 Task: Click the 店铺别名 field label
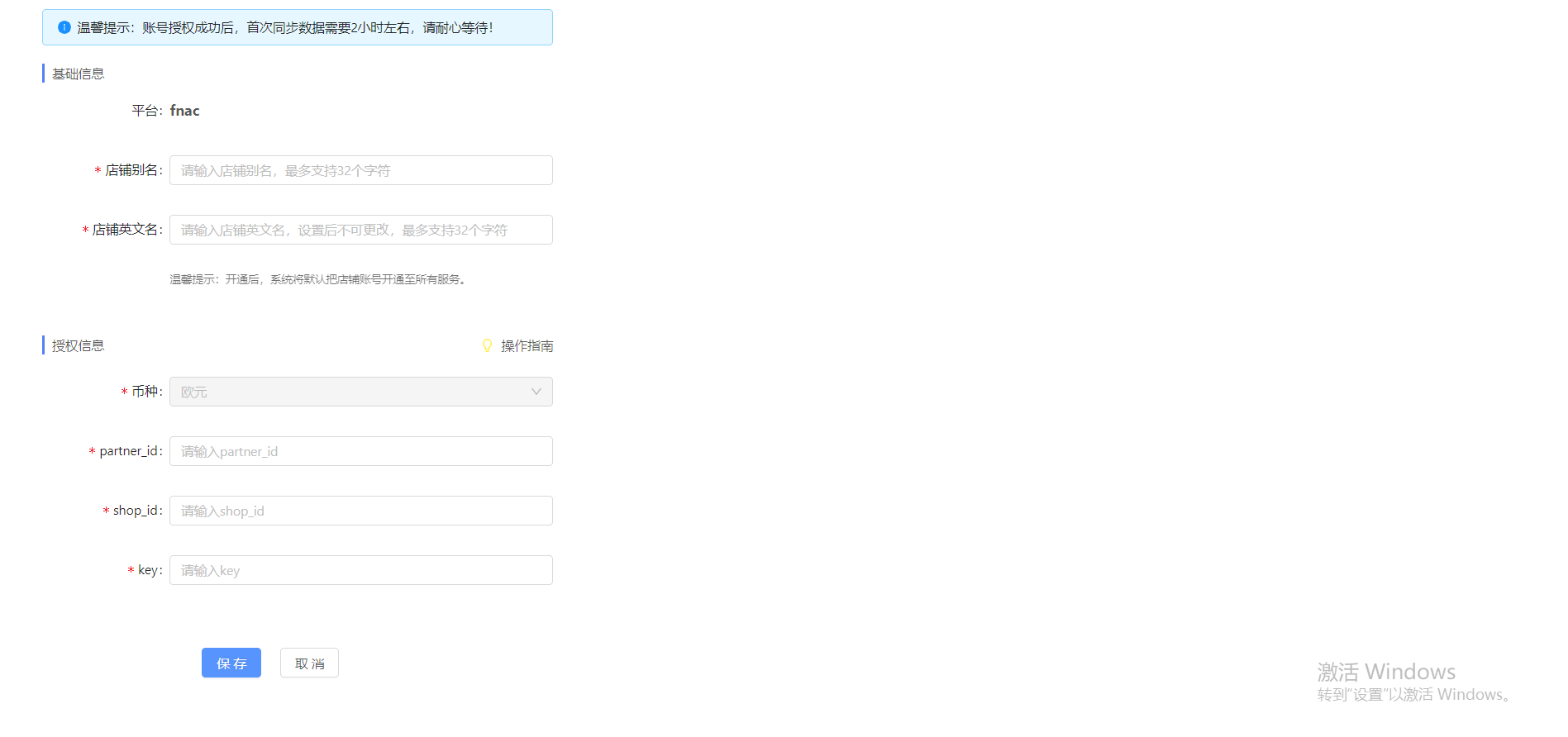(132, 170)
